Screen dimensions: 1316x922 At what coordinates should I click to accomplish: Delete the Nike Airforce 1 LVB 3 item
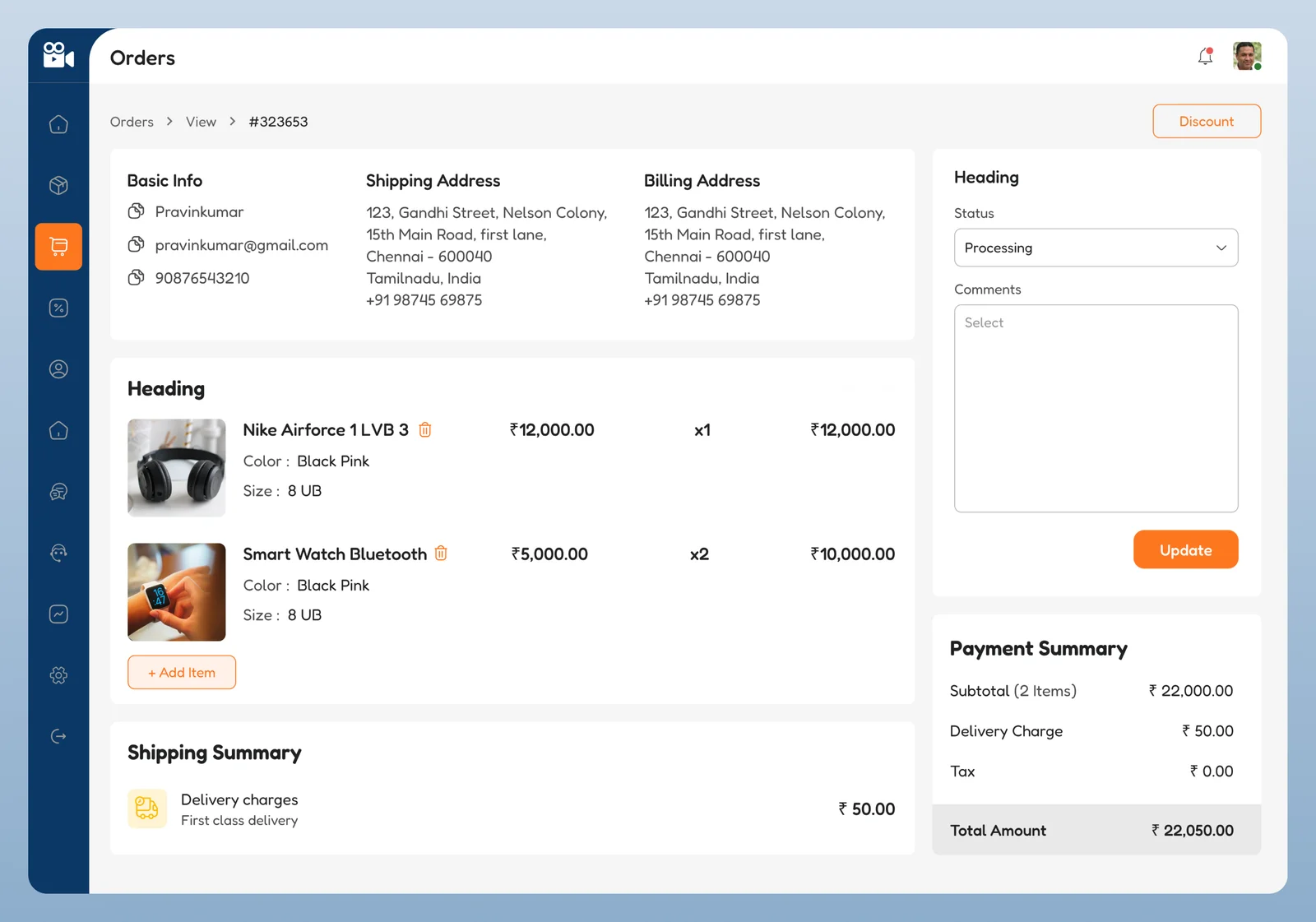tap(426, 429)
